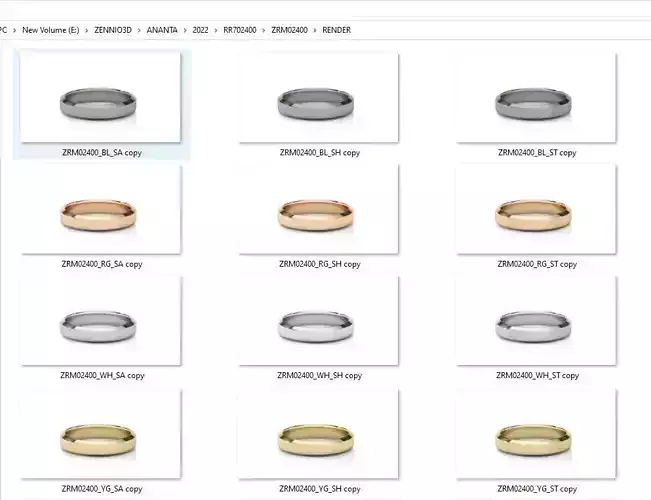Select the ZRM02400_BL_SH copy image
This screenshot has height=500, width=651.
coord(318,98)
